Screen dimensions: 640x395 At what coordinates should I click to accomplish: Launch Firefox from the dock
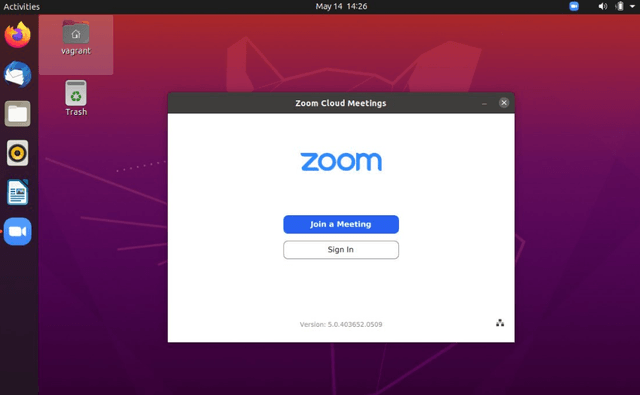[18, 35]
